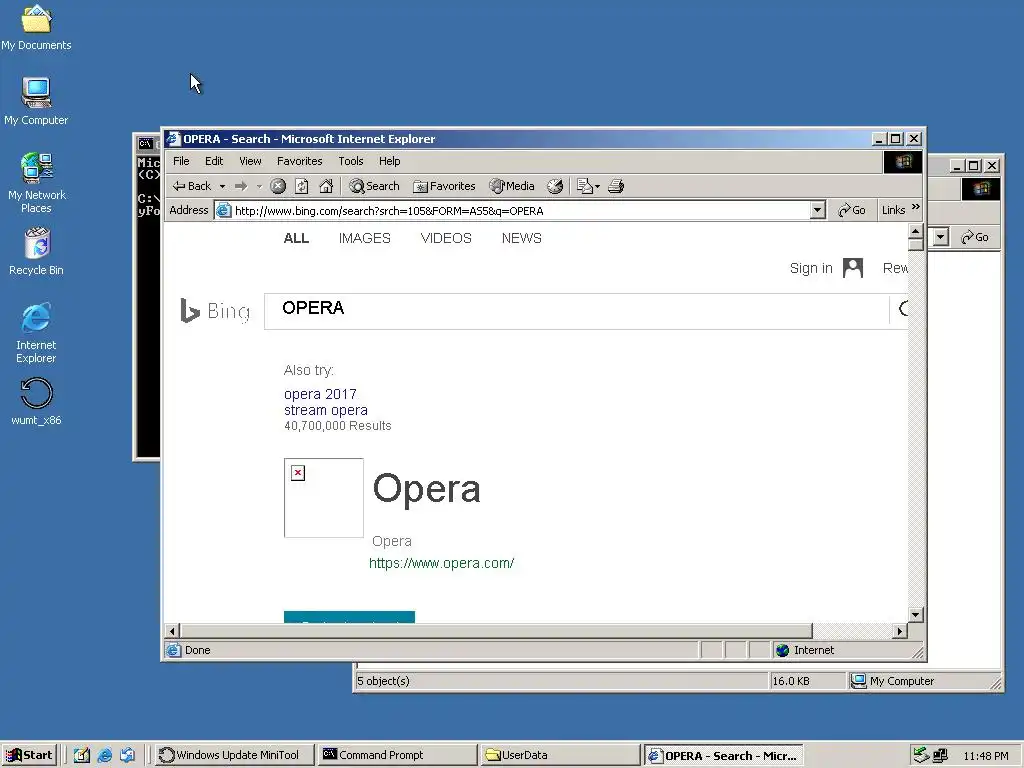
Task: Click the Start button
Action: 29,755
